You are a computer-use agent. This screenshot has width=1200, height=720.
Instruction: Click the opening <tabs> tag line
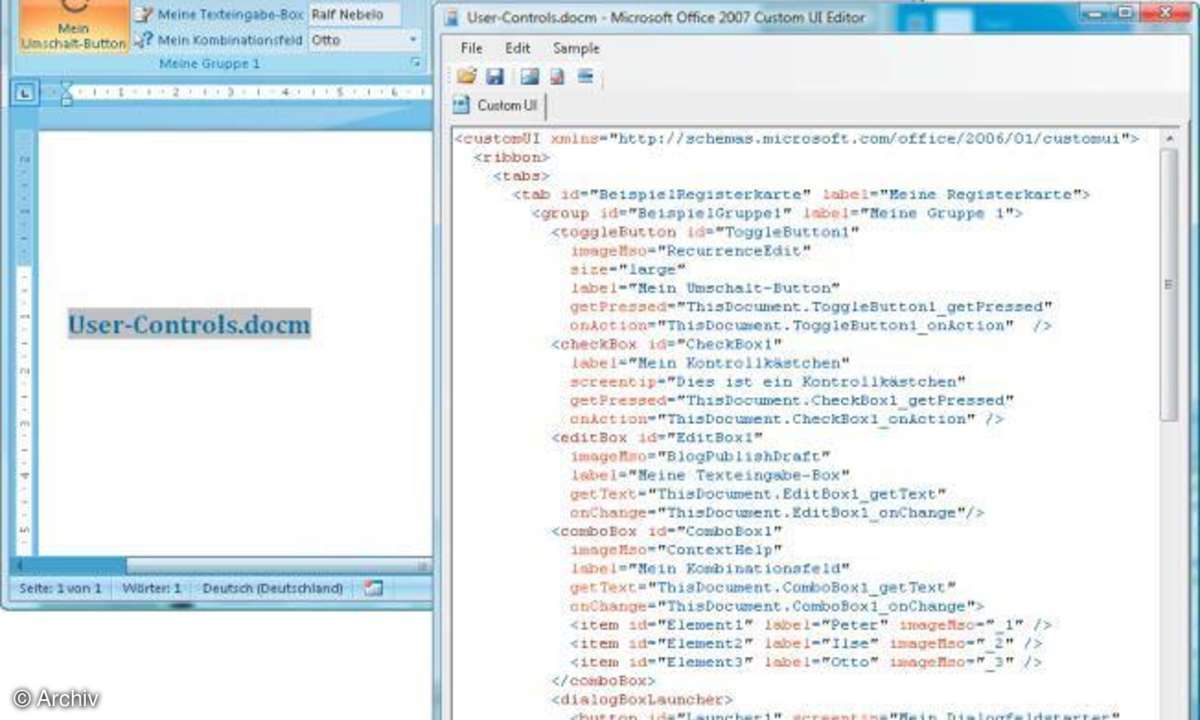pyautogui.click(x=521, y=176)
